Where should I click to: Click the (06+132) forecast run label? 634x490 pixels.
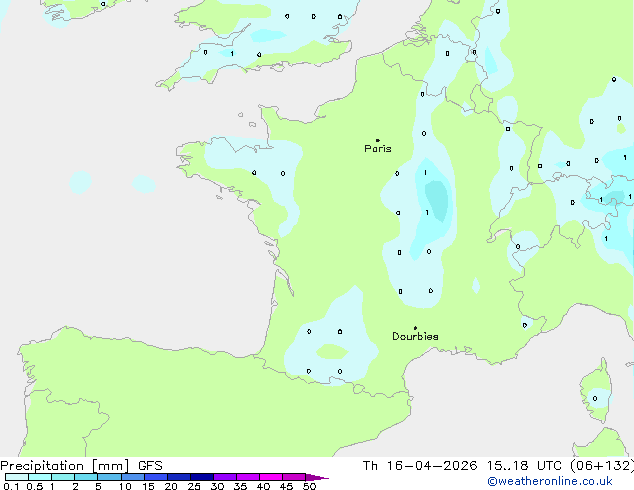602,466
